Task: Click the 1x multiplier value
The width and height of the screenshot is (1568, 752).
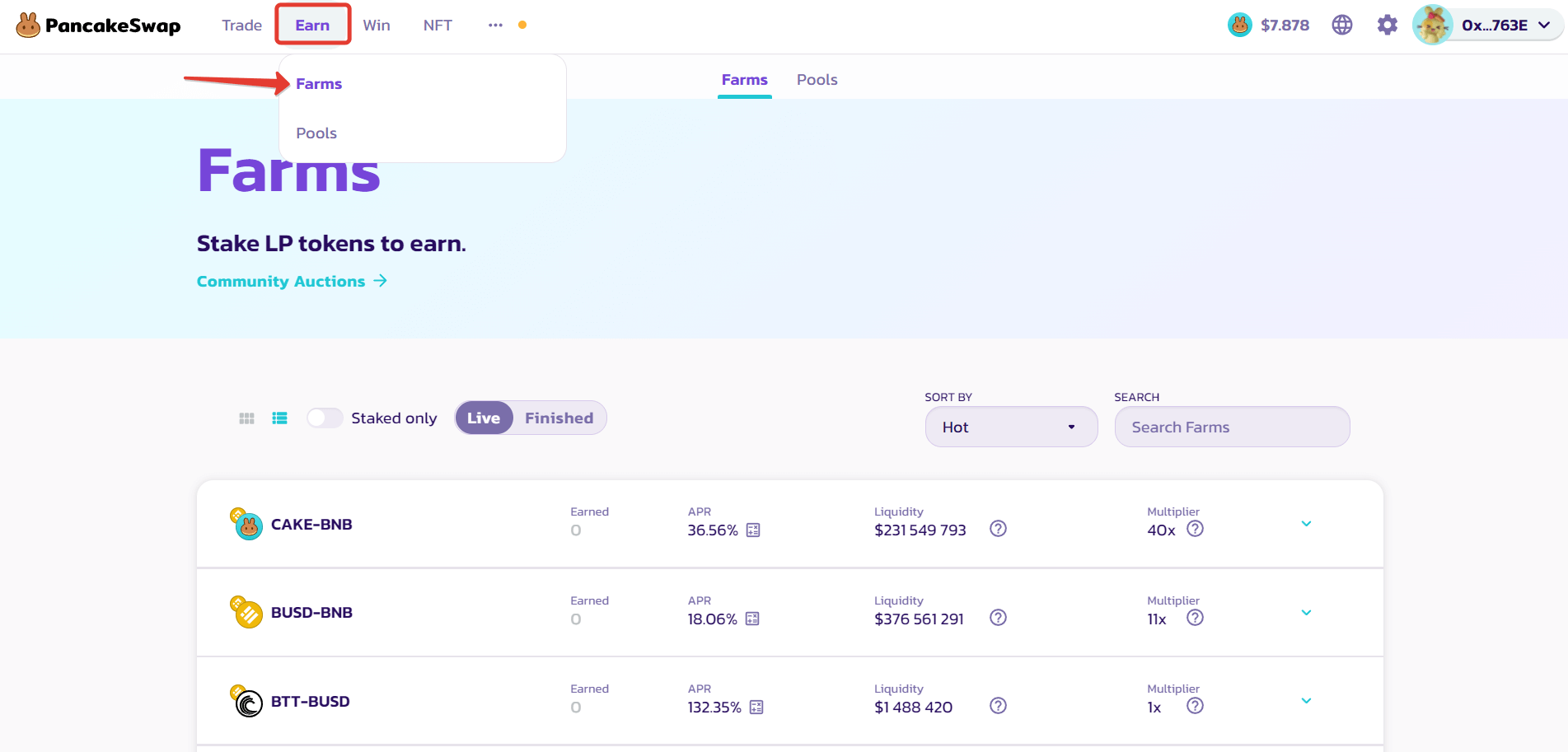Action: tap(1154, 708)
